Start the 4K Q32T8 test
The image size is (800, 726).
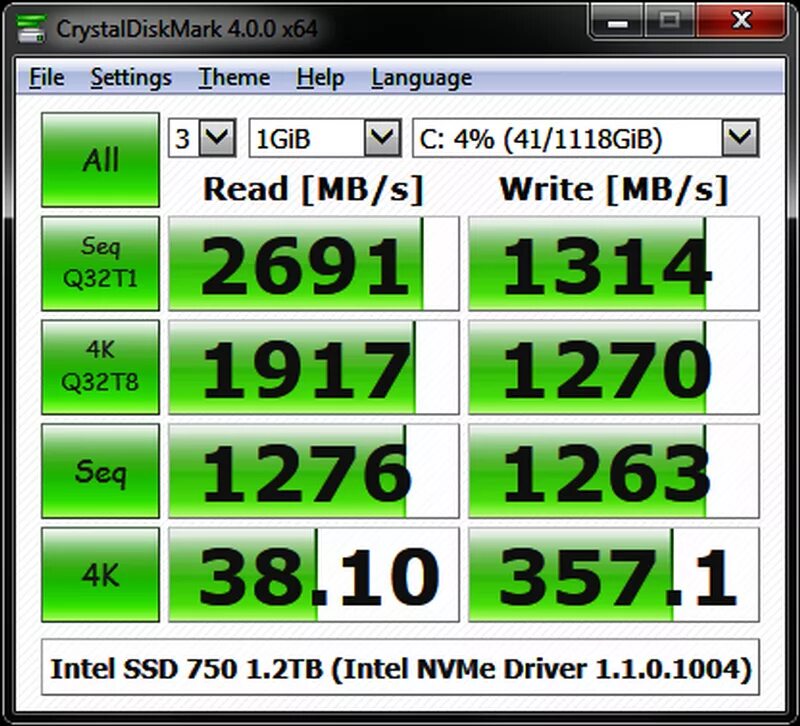101,367
